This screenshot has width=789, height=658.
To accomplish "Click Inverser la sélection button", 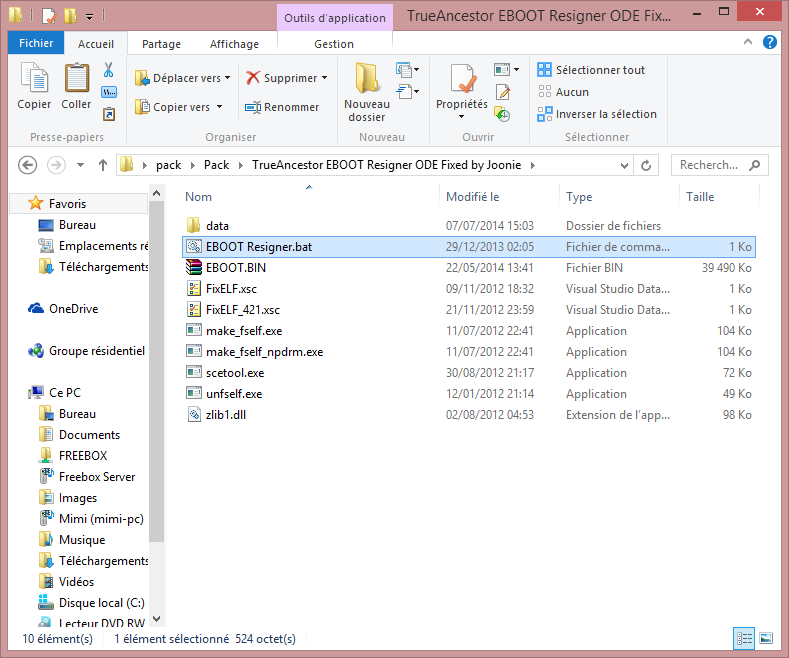I will pyautogui.click(x=597, y=114).
